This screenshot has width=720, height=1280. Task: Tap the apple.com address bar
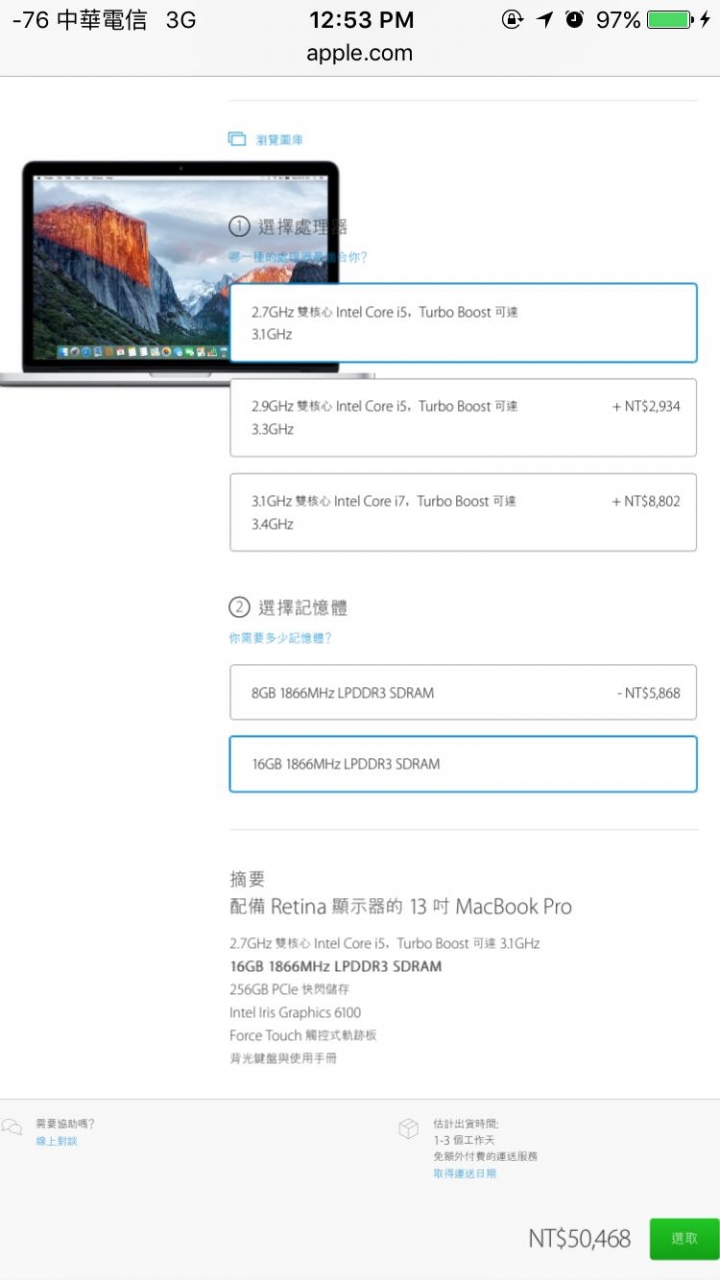click(x=360, y=54)
